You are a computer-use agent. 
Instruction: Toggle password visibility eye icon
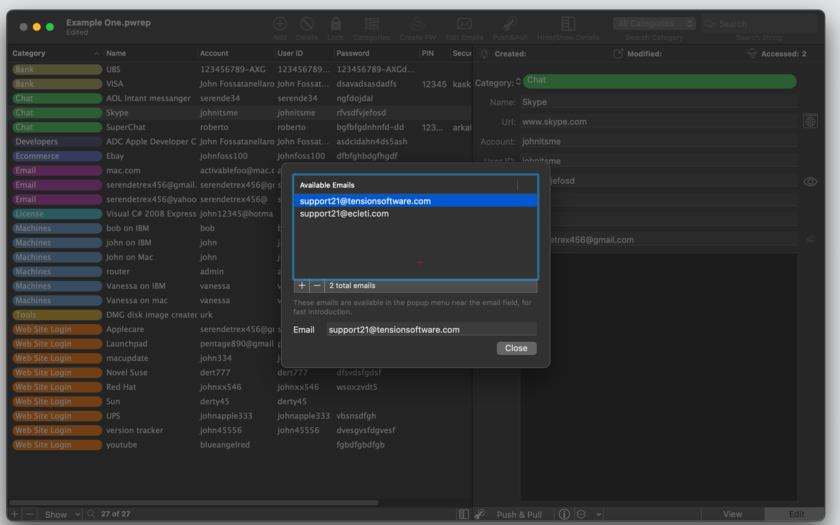click(810, 182)
